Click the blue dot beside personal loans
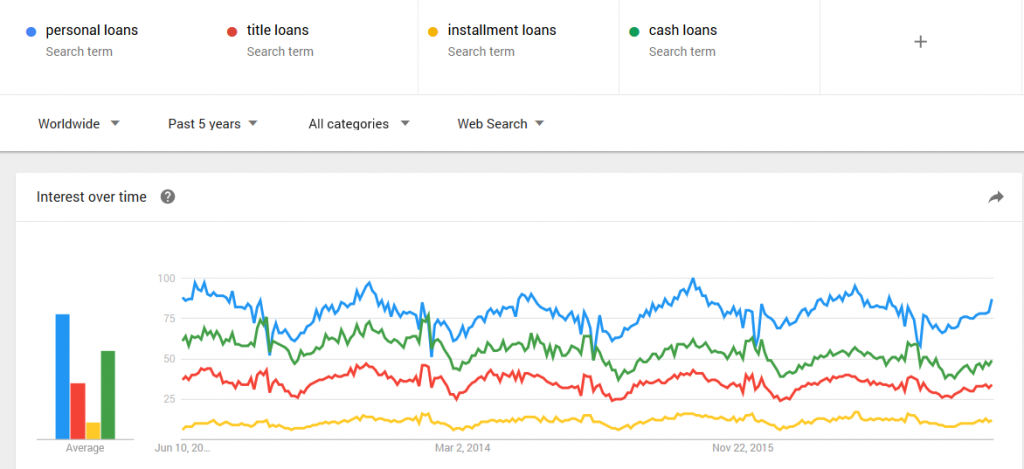1024x469 pixels. (x=31, y=31)
